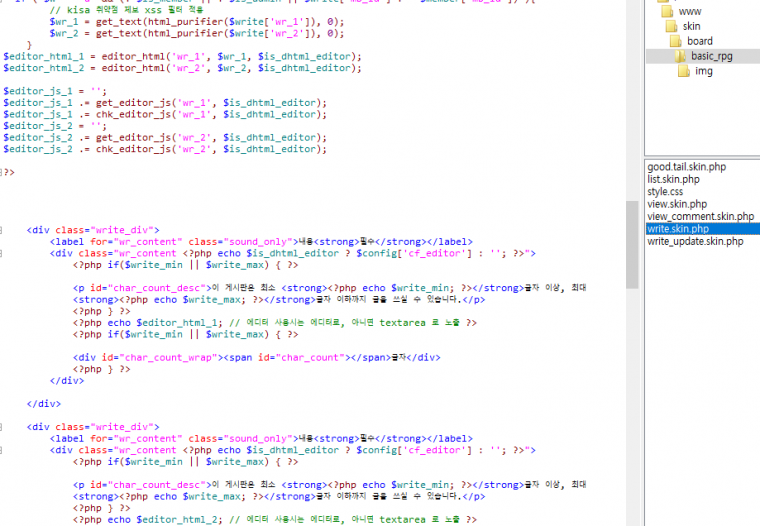Viewport: 760px width, 526px height.
Task: Open good.tail.skin.php file
Action: 686,167
